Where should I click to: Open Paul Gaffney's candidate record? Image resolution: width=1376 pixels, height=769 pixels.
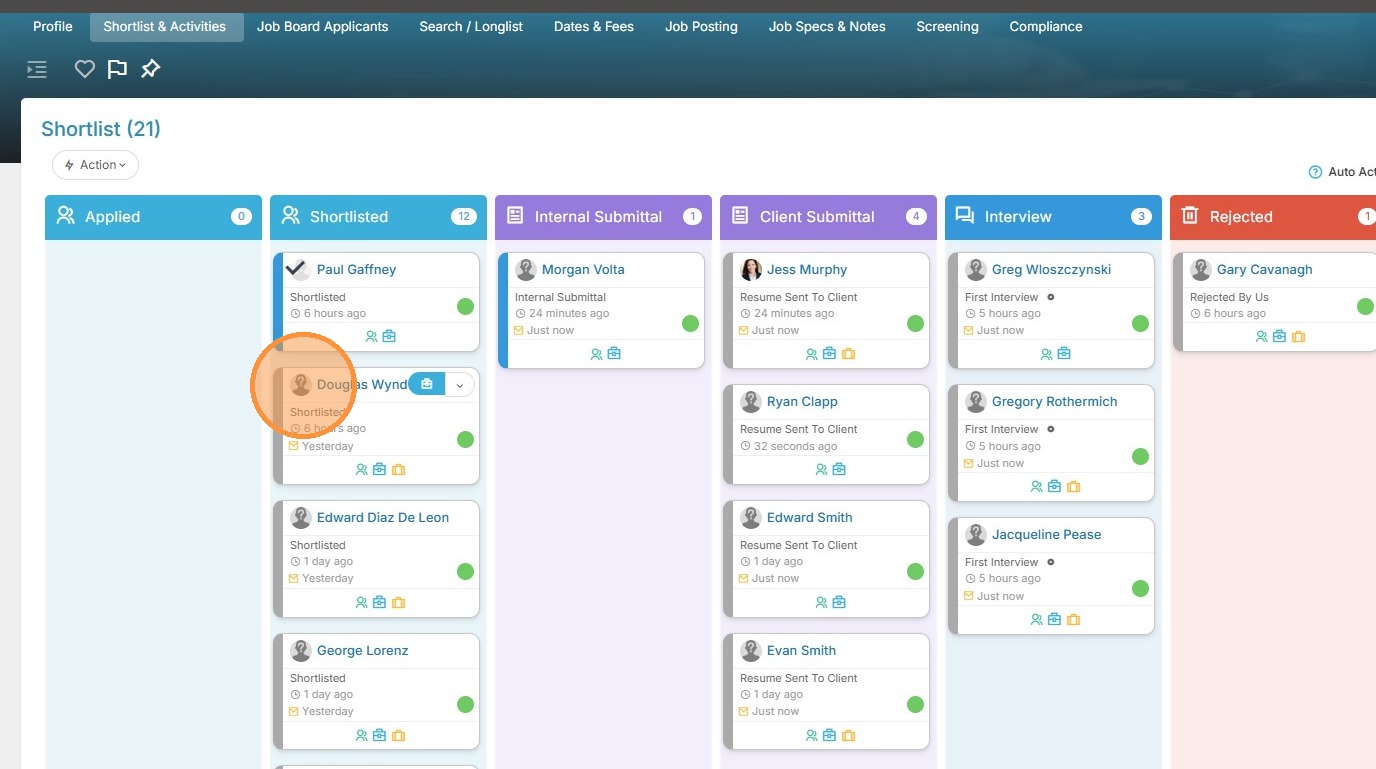(356, 269)
